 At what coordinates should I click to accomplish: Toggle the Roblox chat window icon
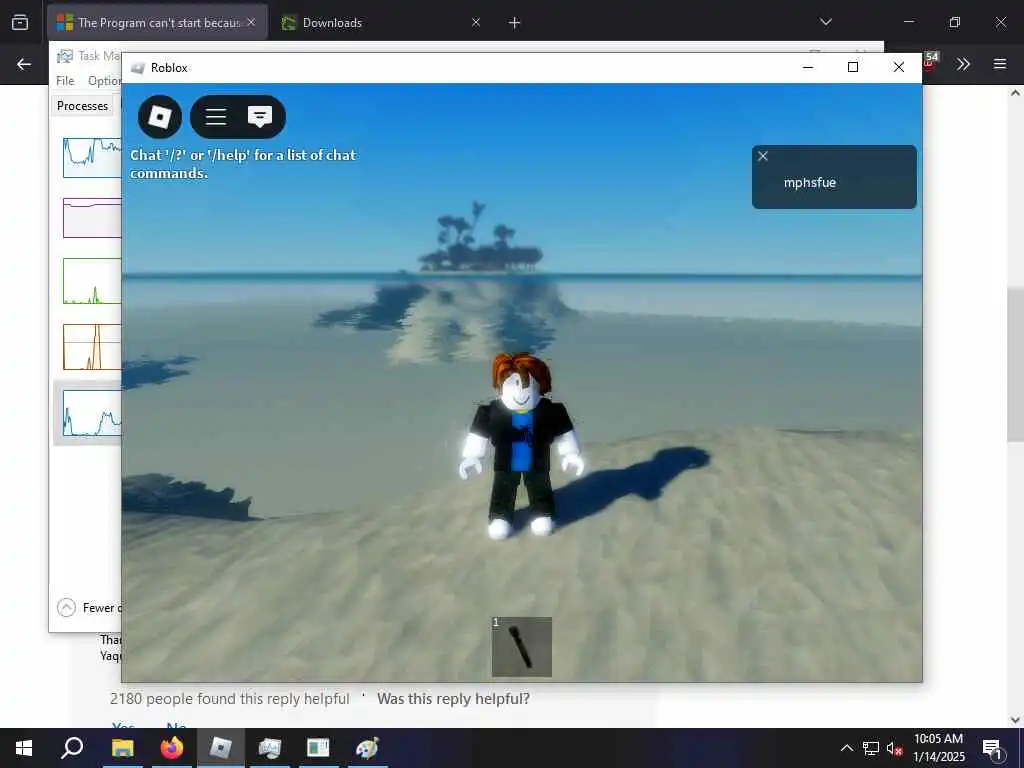(260, 117)
